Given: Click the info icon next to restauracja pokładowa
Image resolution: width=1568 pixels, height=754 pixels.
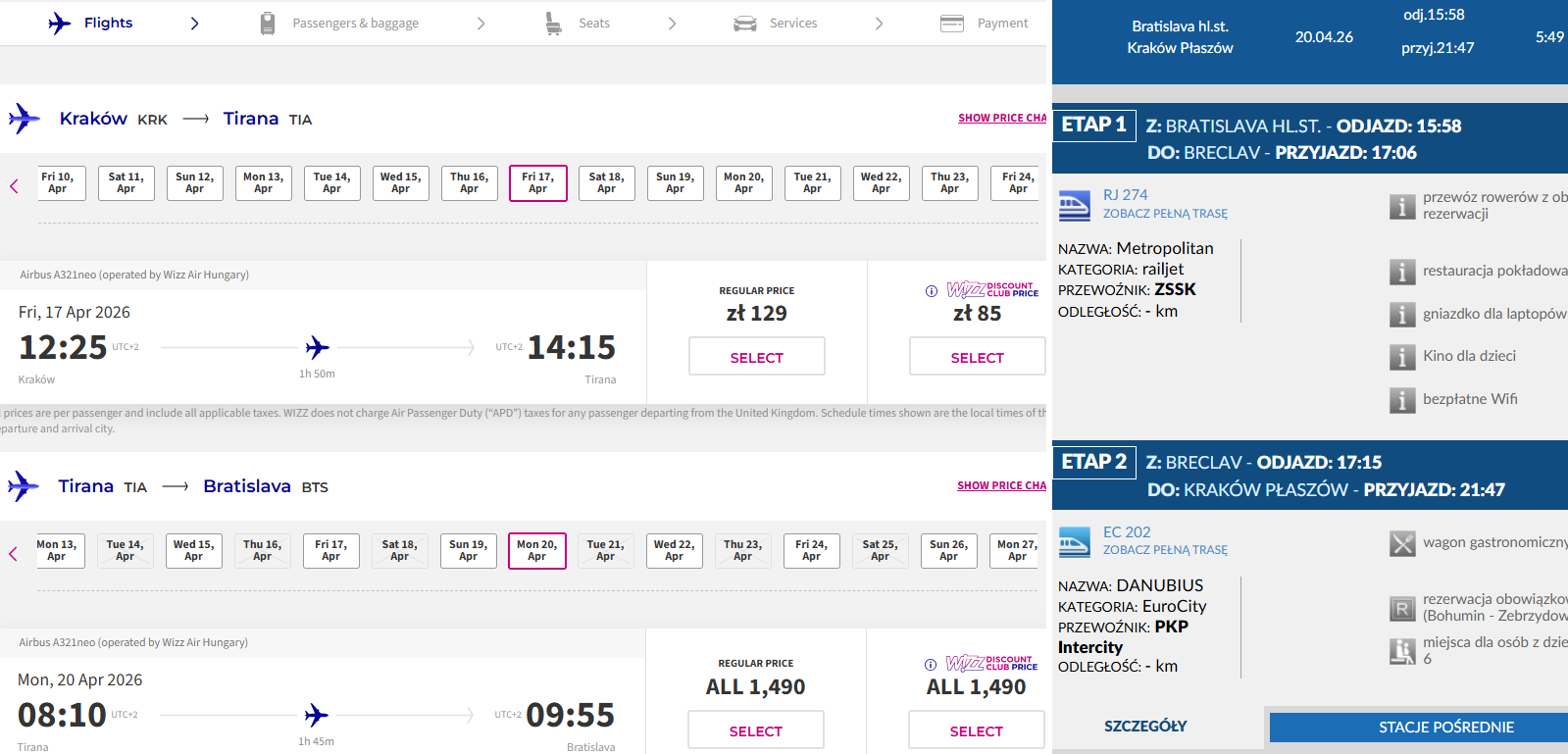Looking at the screenshot, I should (1402, 272).
